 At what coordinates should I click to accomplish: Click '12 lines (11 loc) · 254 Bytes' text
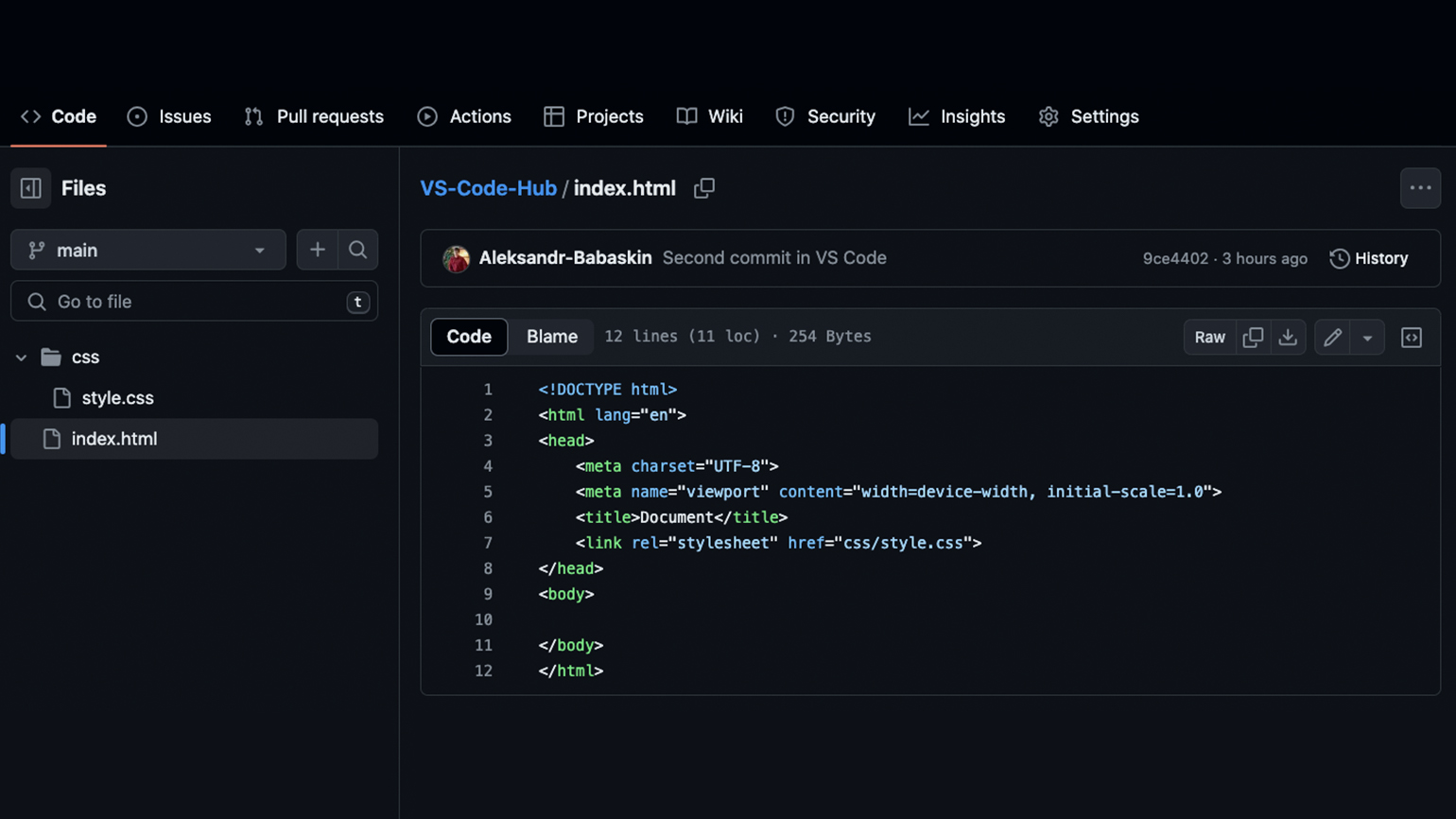[x=737, y=337]
